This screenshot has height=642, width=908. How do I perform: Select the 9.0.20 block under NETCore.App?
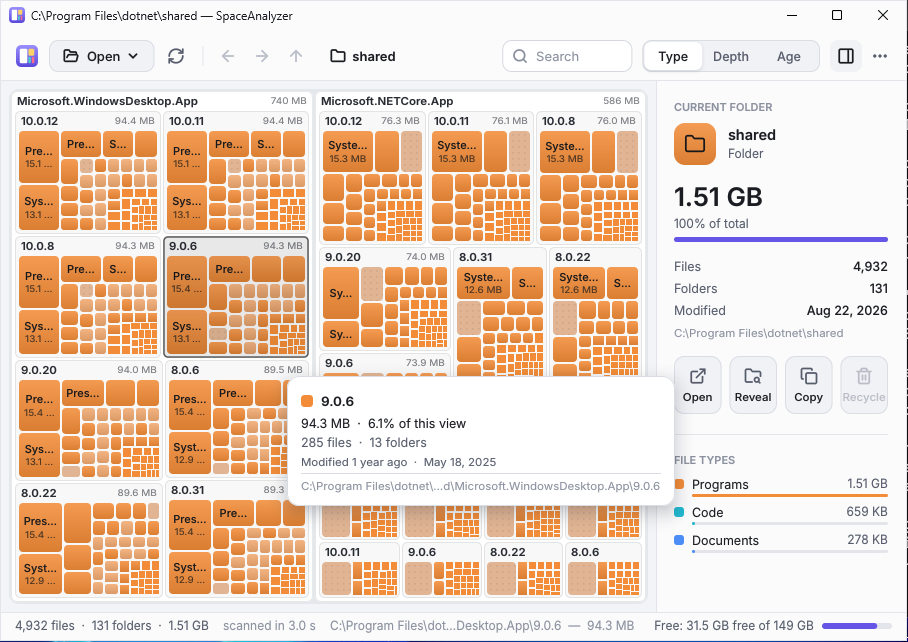[385, 299]
